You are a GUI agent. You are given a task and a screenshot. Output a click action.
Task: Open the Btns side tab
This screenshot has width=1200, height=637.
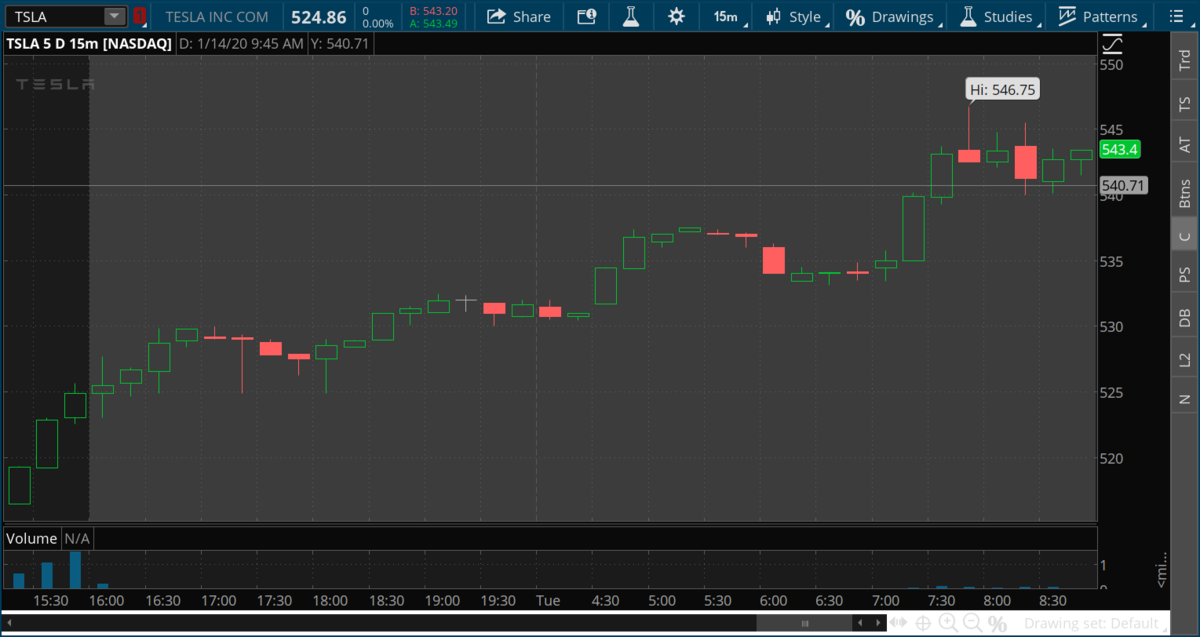pos(1185,190)
